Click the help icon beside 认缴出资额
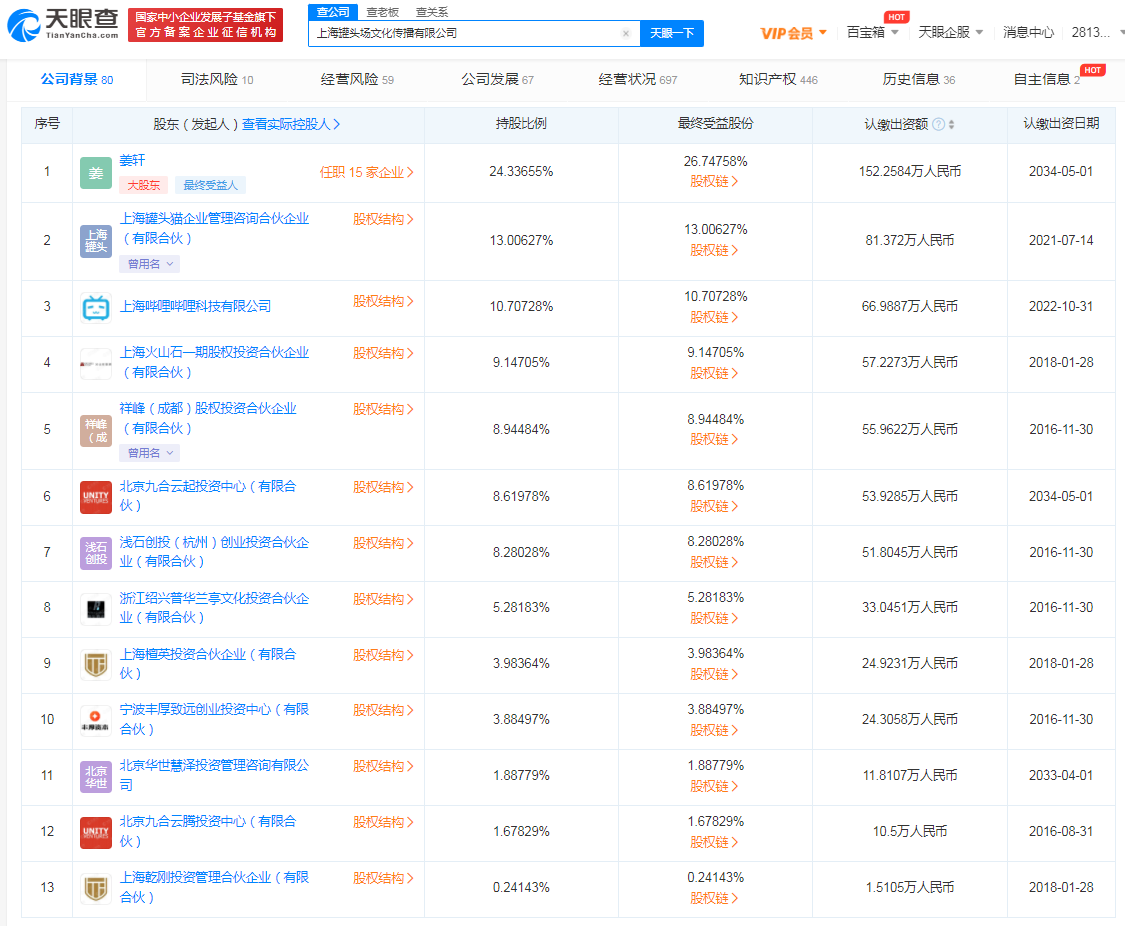 click(938, 125)
